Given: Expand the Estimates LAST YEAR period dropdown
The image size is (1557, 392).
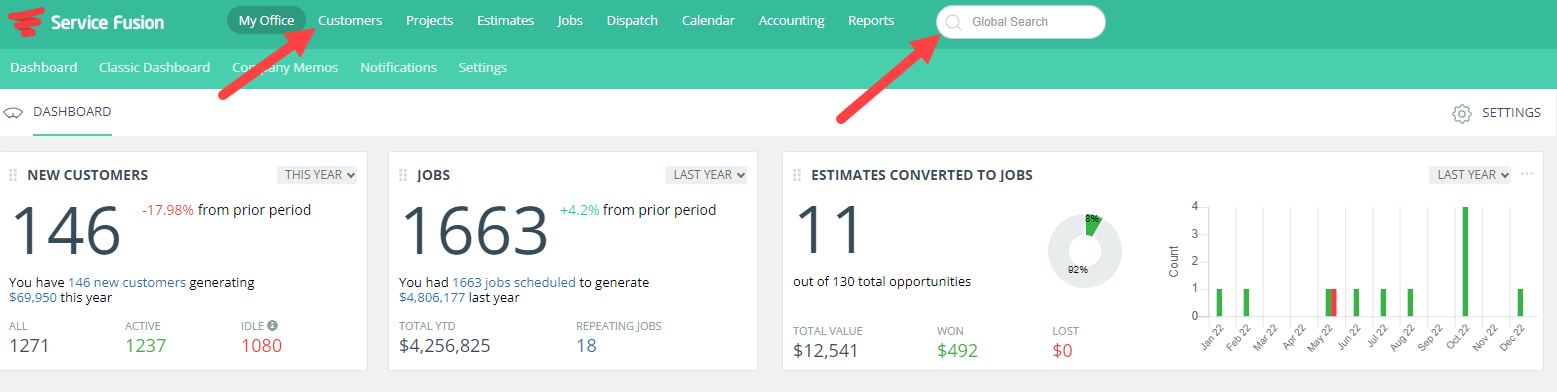Looking at the screenshot, I should tap(1470, 175).
